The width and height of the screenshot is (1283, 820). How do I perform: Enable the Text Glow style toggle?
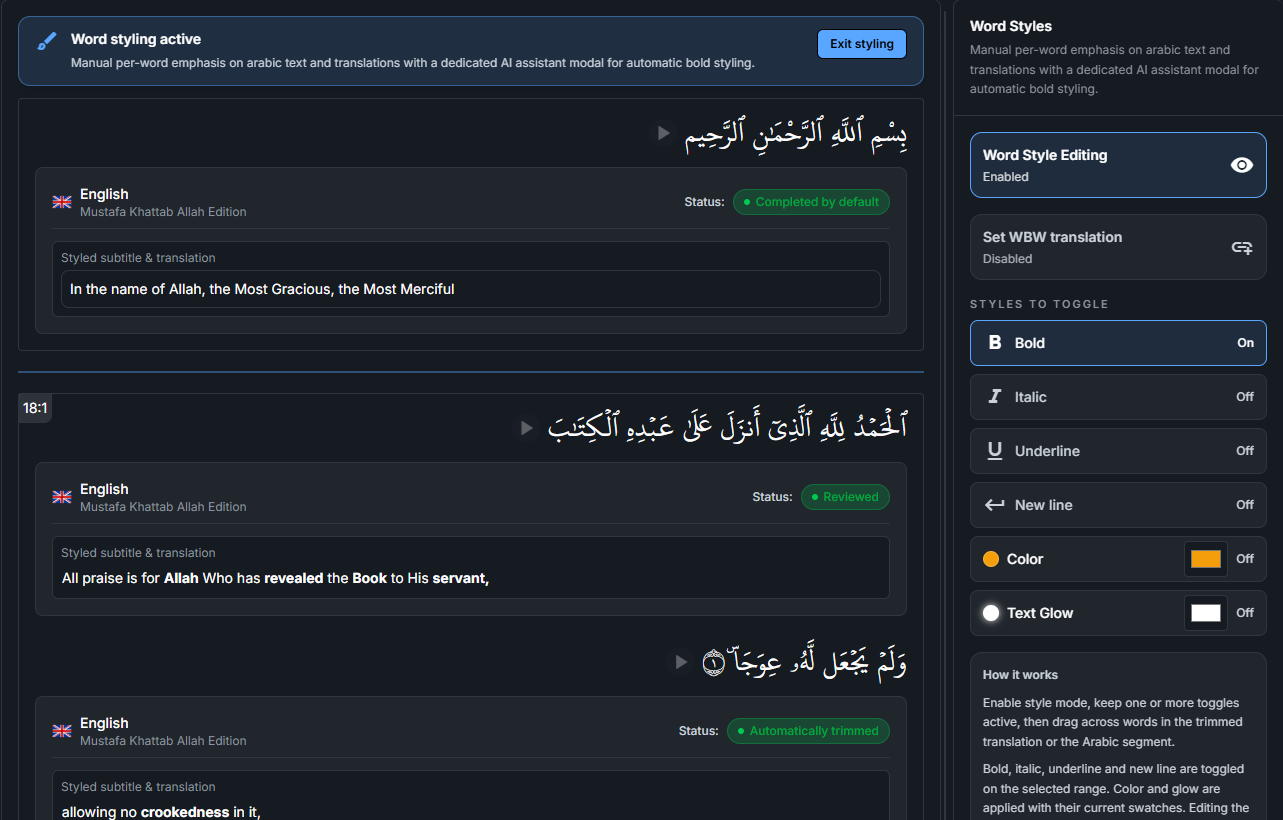pos(1118,613)
